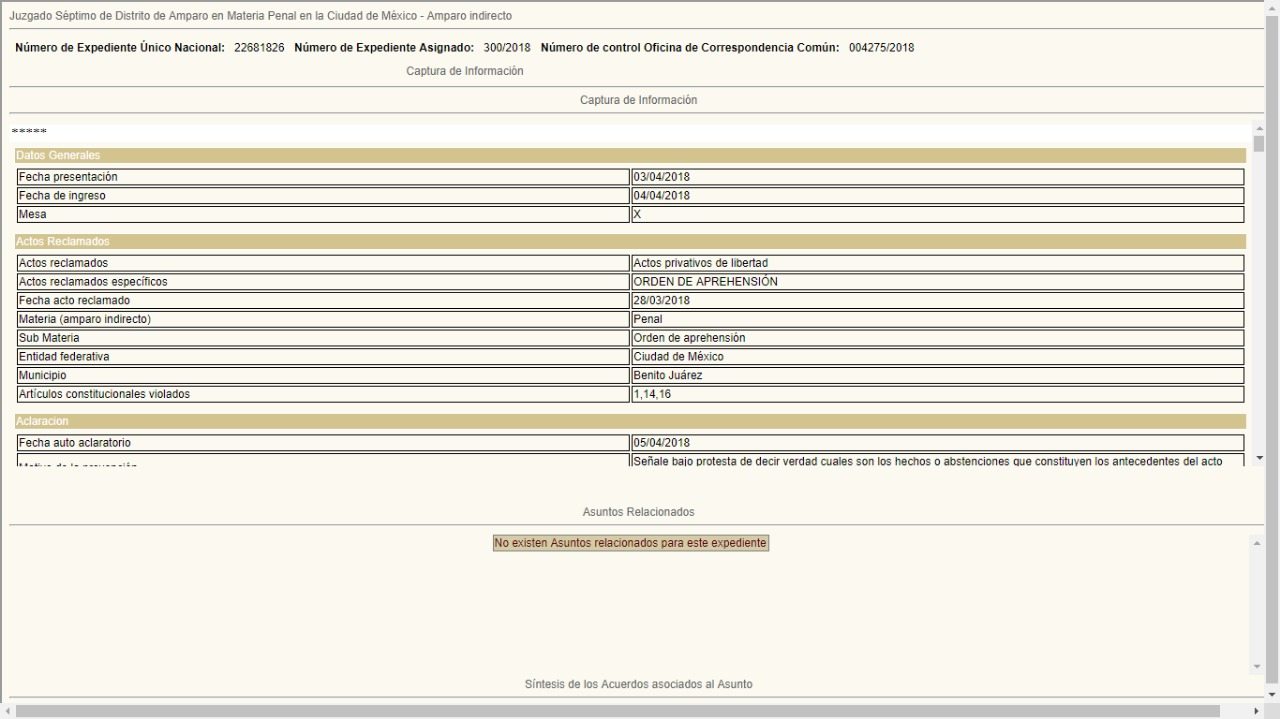1280x719 pixels.
Task: Click the ORDEN DE APREHENSIÓN value field
Action: click(937, 282)
